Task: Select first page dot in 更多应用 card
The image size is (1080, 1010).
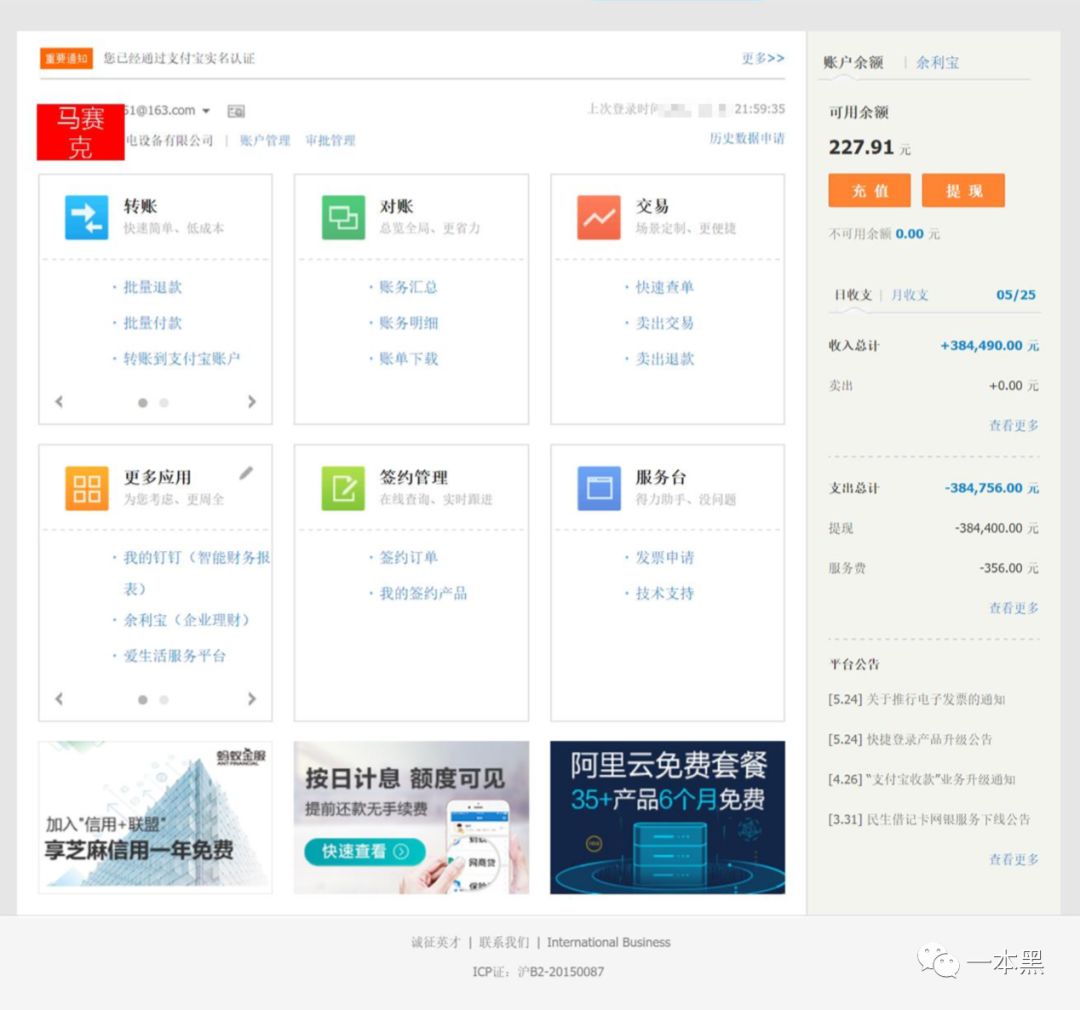Action: point(143,700)
